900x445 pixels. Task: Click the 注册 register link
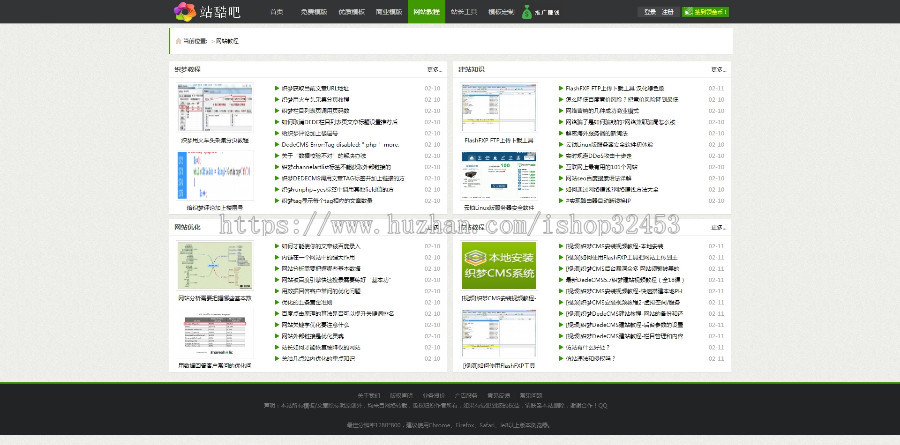click(x=667, y=11)
